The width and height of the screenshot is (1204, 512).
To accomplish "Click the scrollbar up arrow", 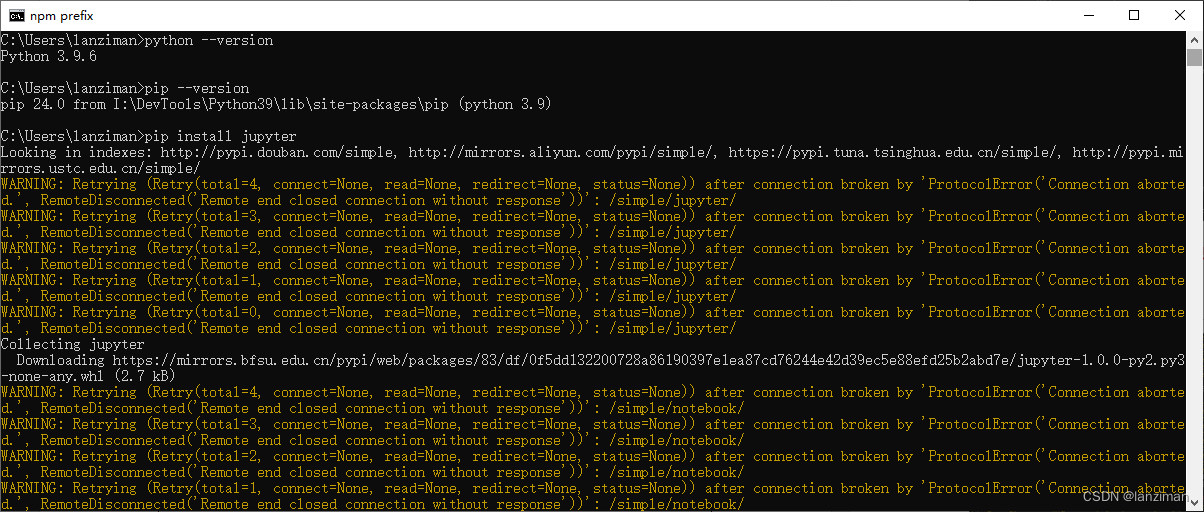I will click(x=1194, y=39).
